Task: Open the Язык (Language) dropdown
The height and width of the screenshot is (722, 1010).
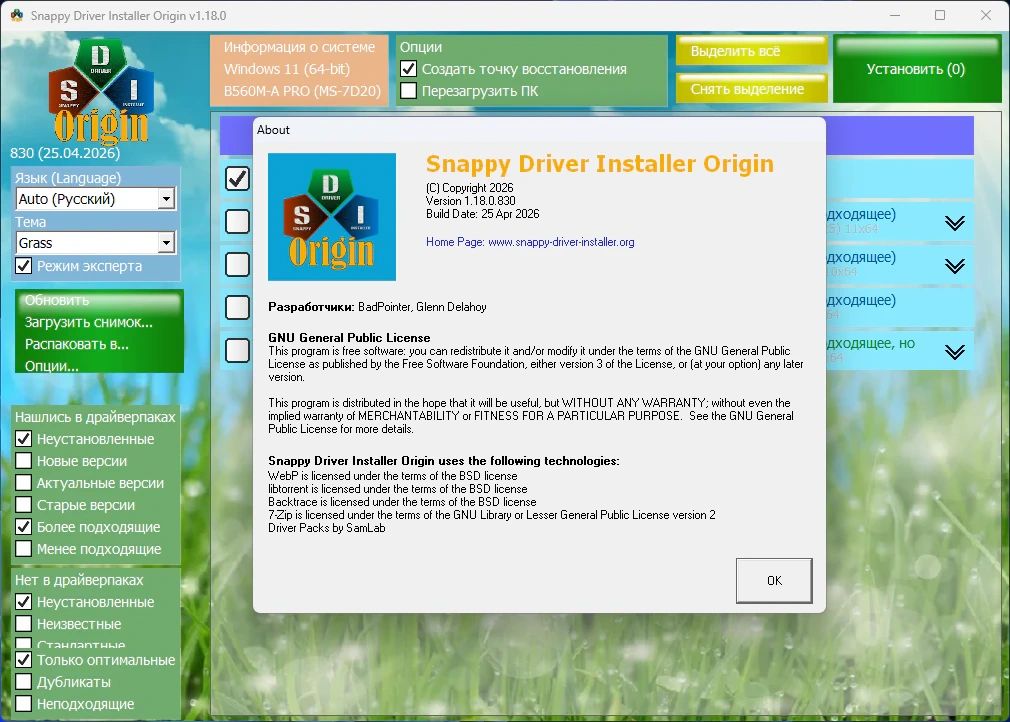Action: pos(95,198)
